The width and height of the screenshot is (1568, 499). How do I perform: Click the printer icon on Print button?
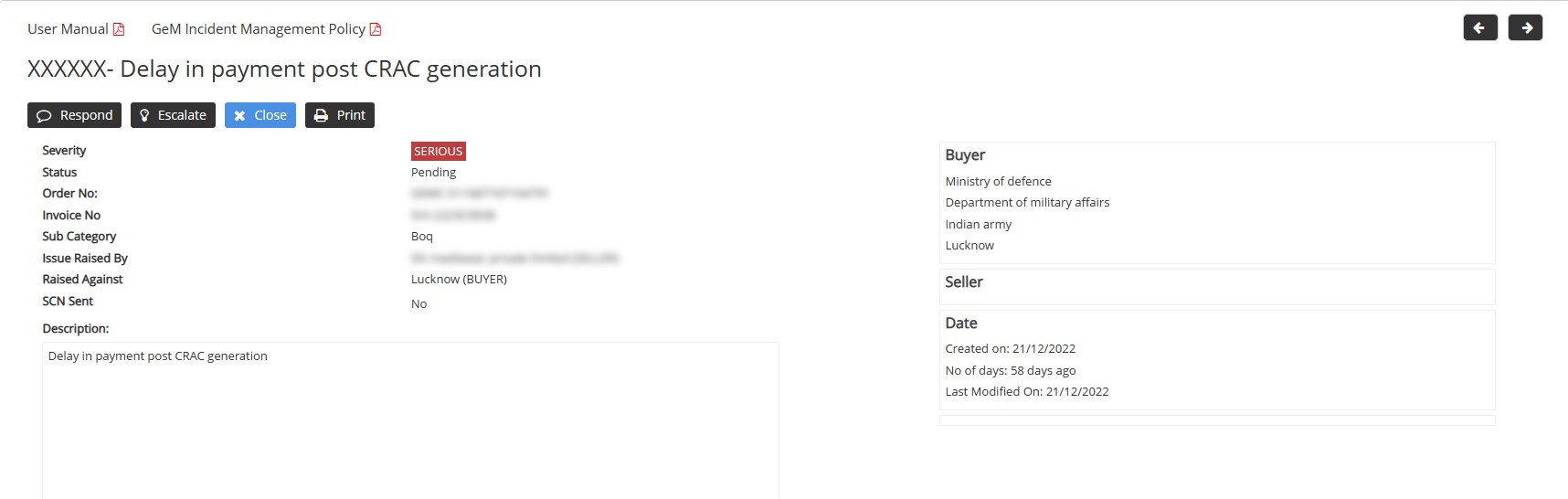pos(321,116)
